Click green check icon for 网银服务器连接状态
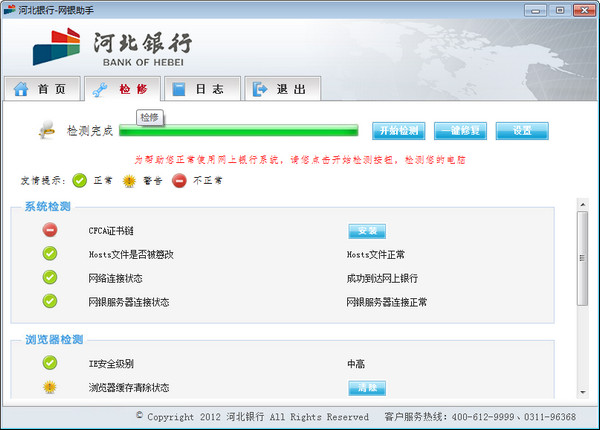 pos(50,301)
